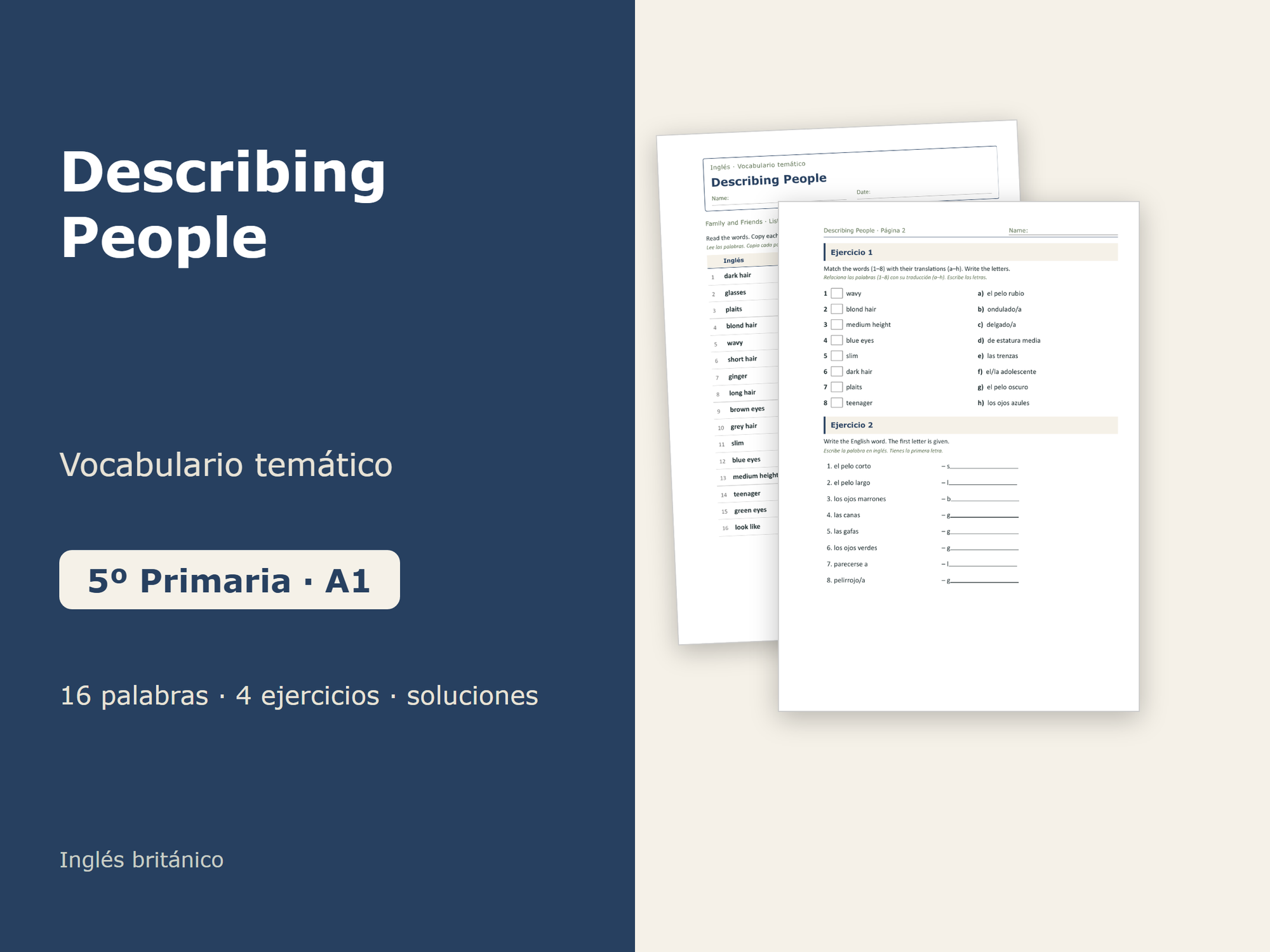This screenshot has height=952, width=1270.
Task: Tick the answer box next to 'medium height' in Ejercicio 1
Action: (x=837, y=324)
